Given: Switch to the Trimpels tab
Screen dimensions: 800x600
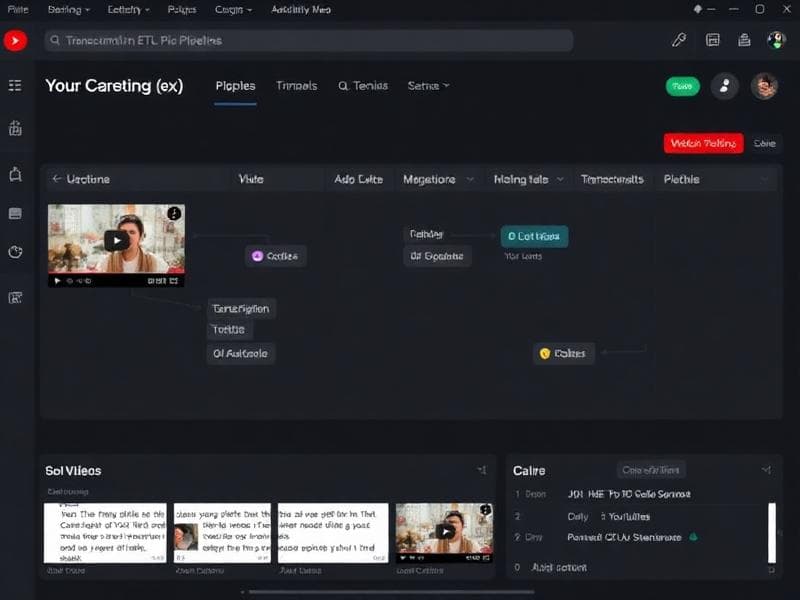Looking at the screenshot, I should point(296,86).
